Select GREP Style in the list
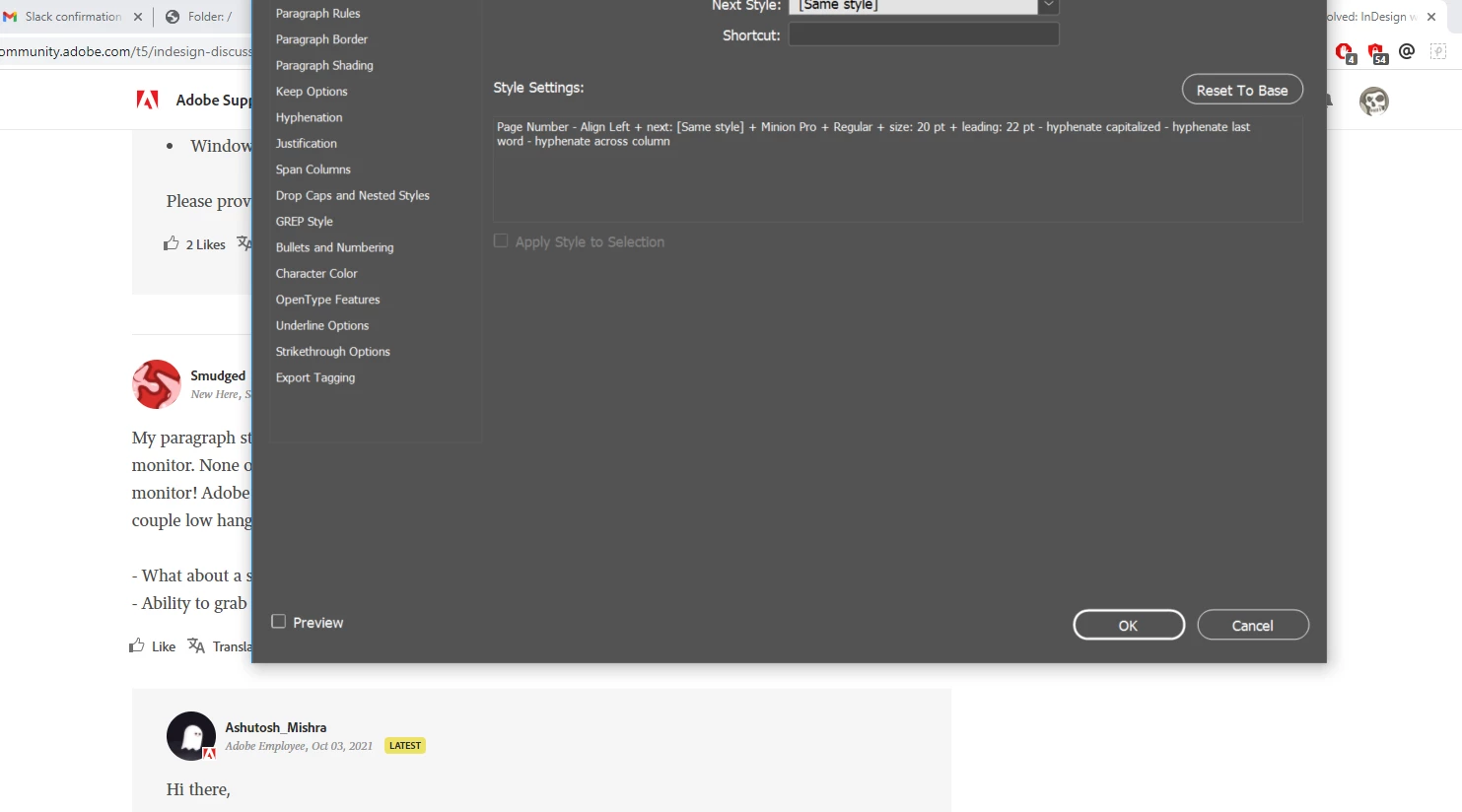Viewport: 1462px width, 812px height. pos(304,222)
